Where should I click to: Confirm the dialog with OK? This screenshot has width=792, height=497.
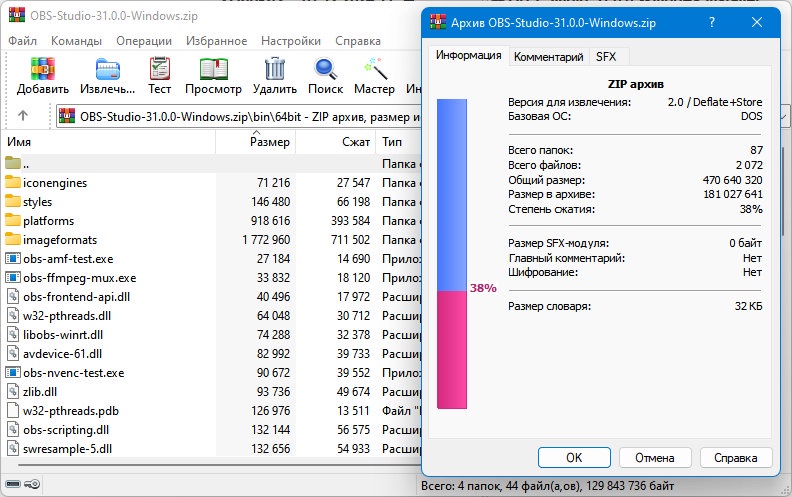pos(574,458)
